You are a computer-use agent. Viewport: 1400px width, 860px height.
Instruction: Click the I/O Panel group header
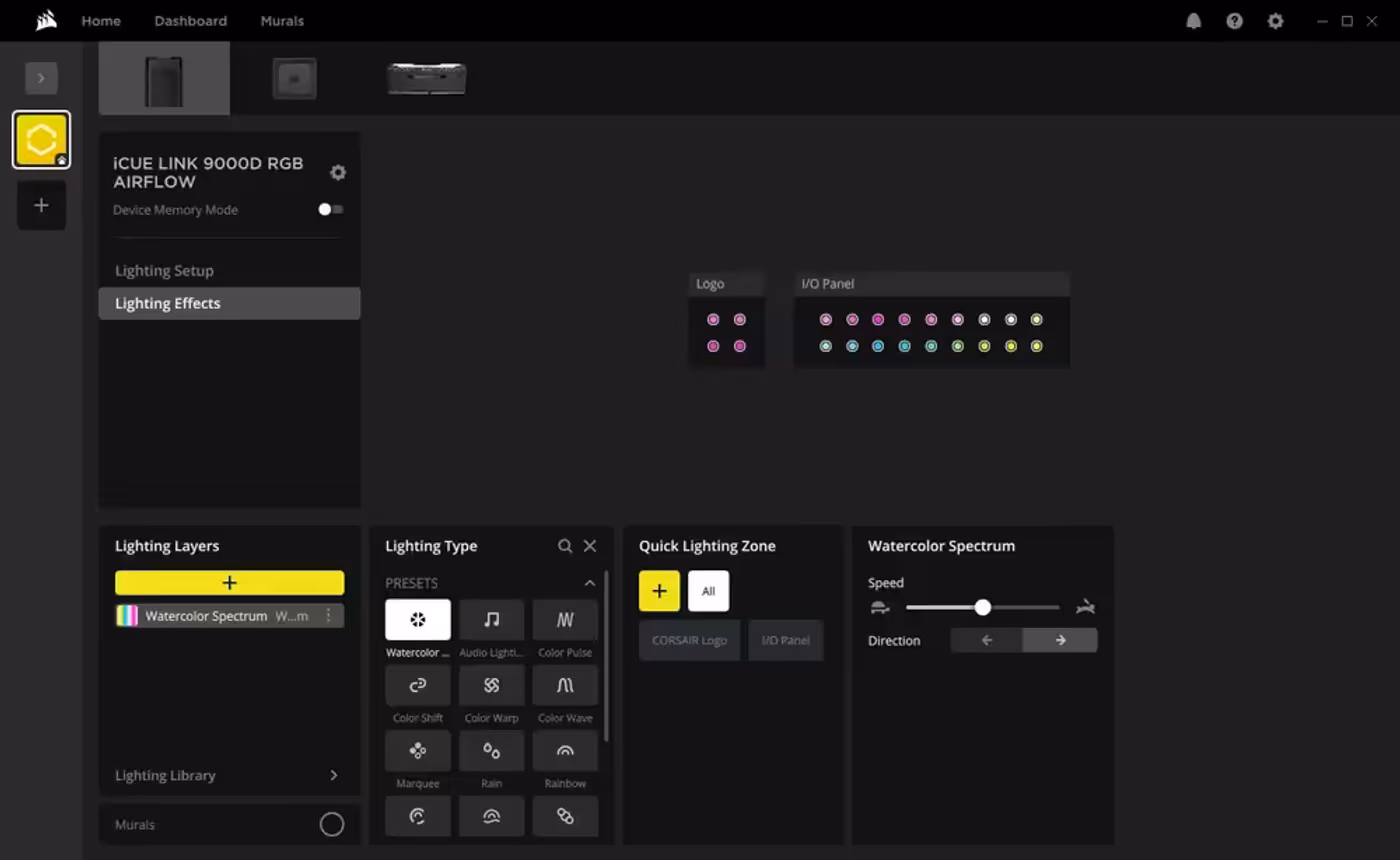(932, 284)
